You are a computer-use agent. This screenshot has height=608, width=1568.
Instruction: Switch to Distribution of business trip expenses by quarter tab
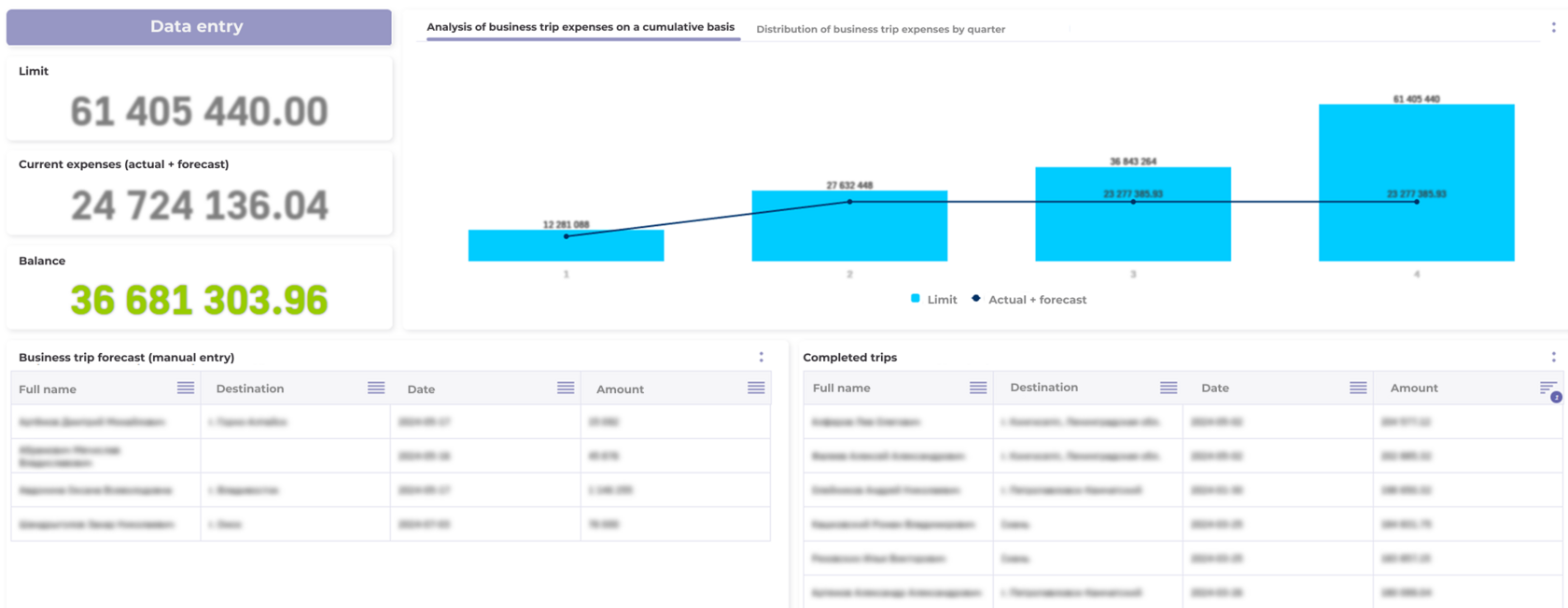(x=880, y=29)
